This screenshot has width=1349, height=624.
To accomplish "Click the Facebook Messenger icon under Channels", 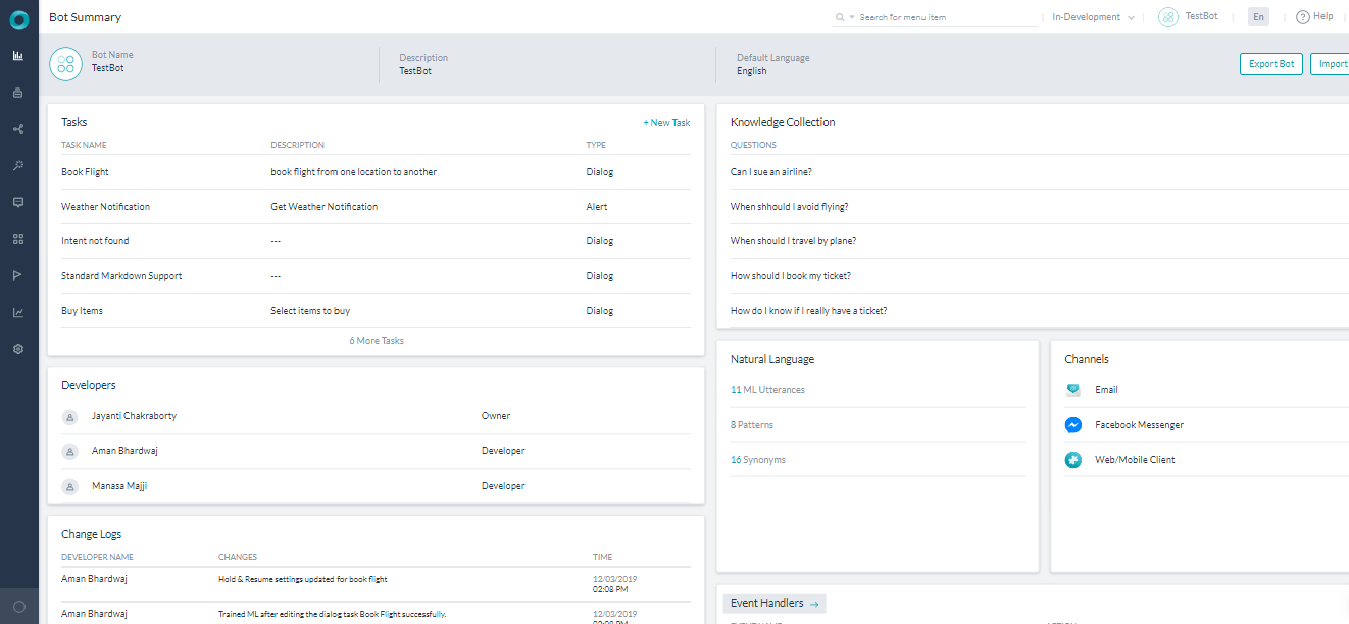I will click(x=1073, y=424).
